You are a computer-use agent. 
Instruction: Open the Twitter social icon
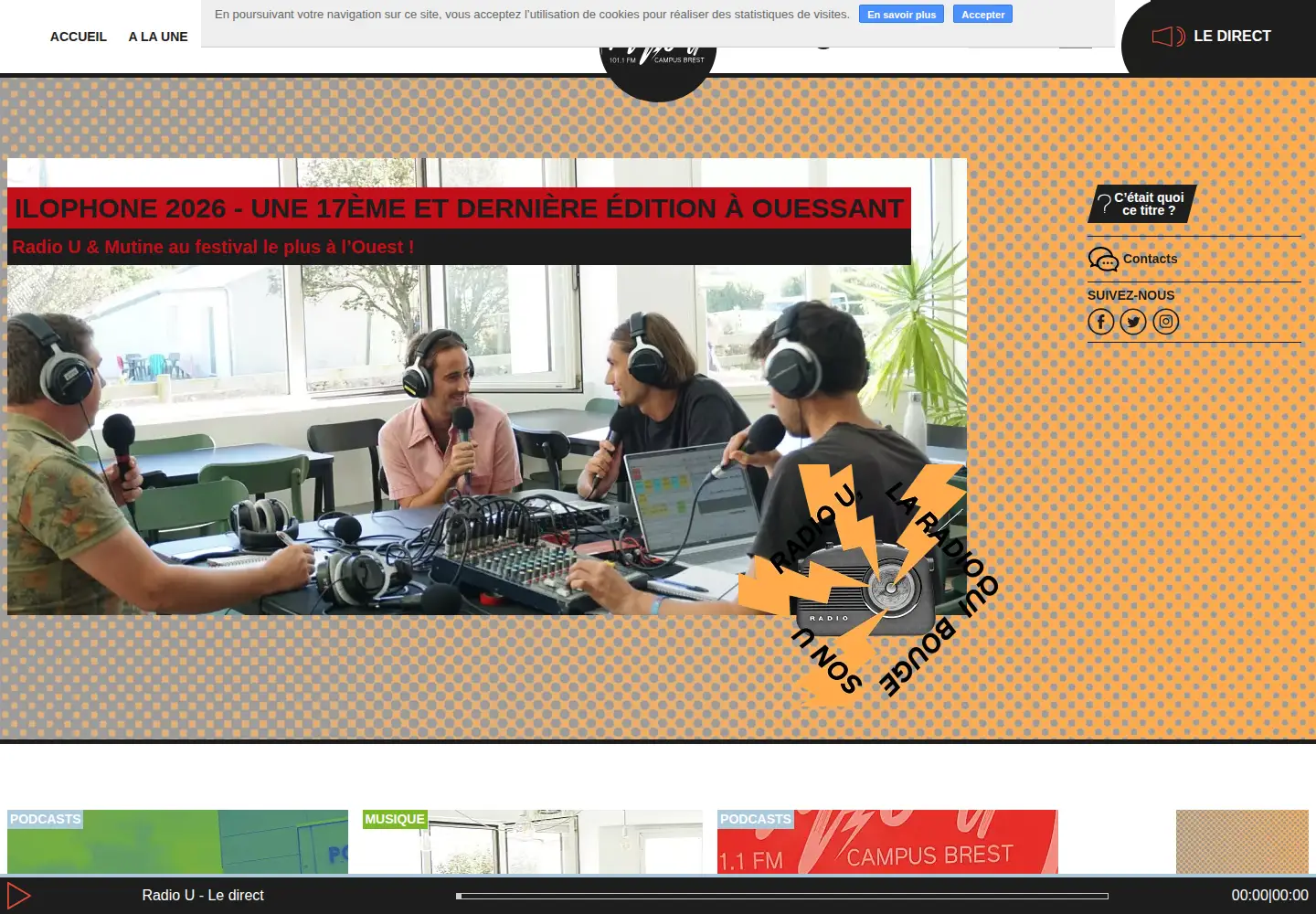click(x=1133, y=322)
